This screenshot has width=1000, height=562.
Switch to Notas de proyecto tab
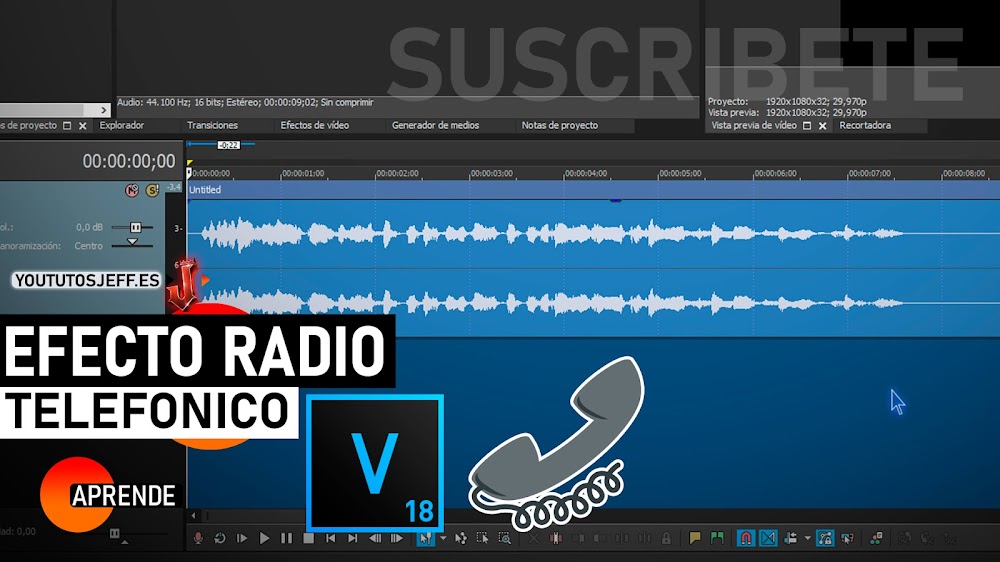(x=560, y=126)
